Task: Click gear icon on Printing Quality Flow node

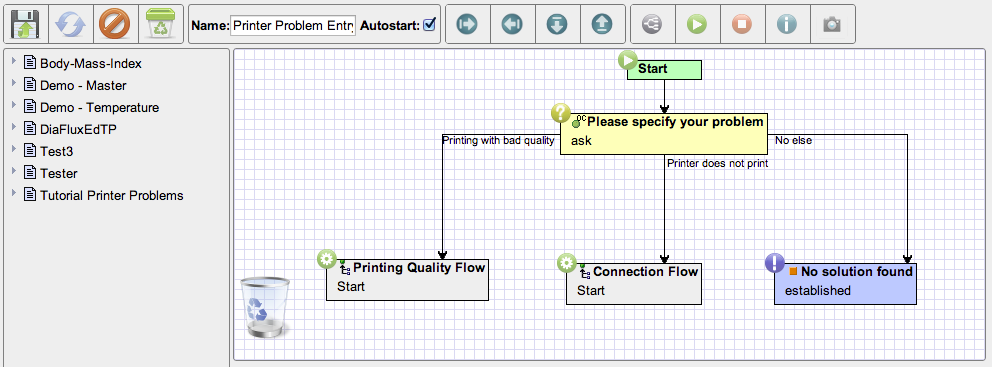Action: 326,259
